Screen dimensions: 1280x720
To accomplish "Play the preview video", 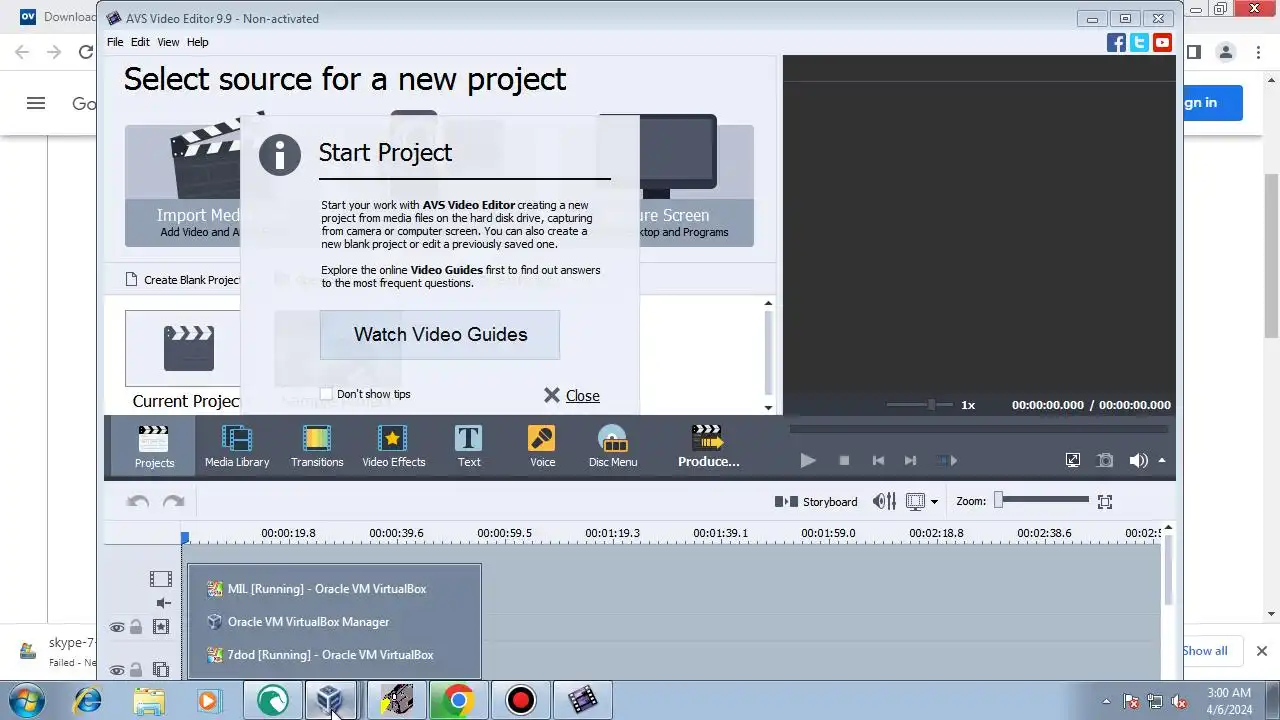I will pyautogui.click(x=808, y=460).
